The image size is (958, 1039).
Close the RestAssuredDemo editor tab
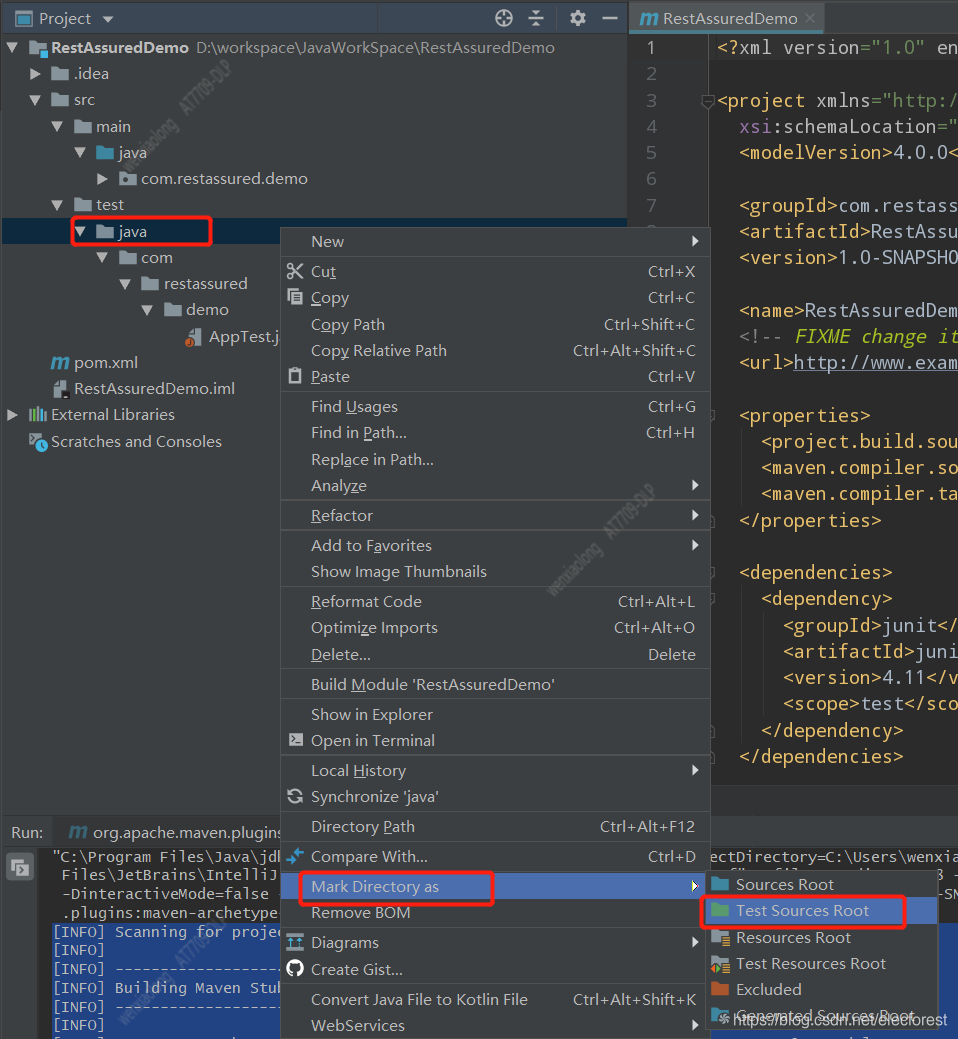pos(810,19)
